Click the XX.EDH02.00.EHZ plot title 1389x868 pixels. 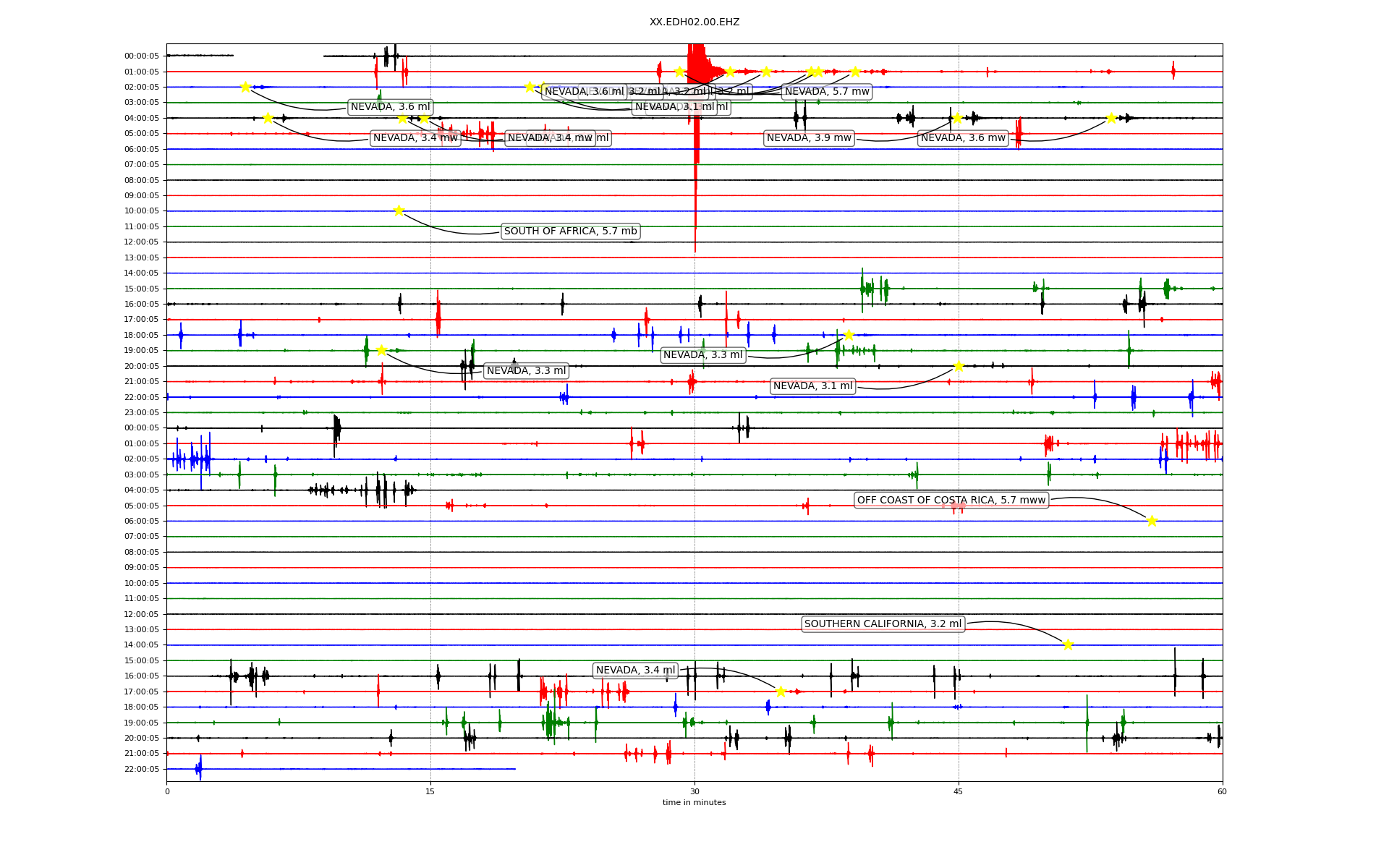tap(694, 22)
